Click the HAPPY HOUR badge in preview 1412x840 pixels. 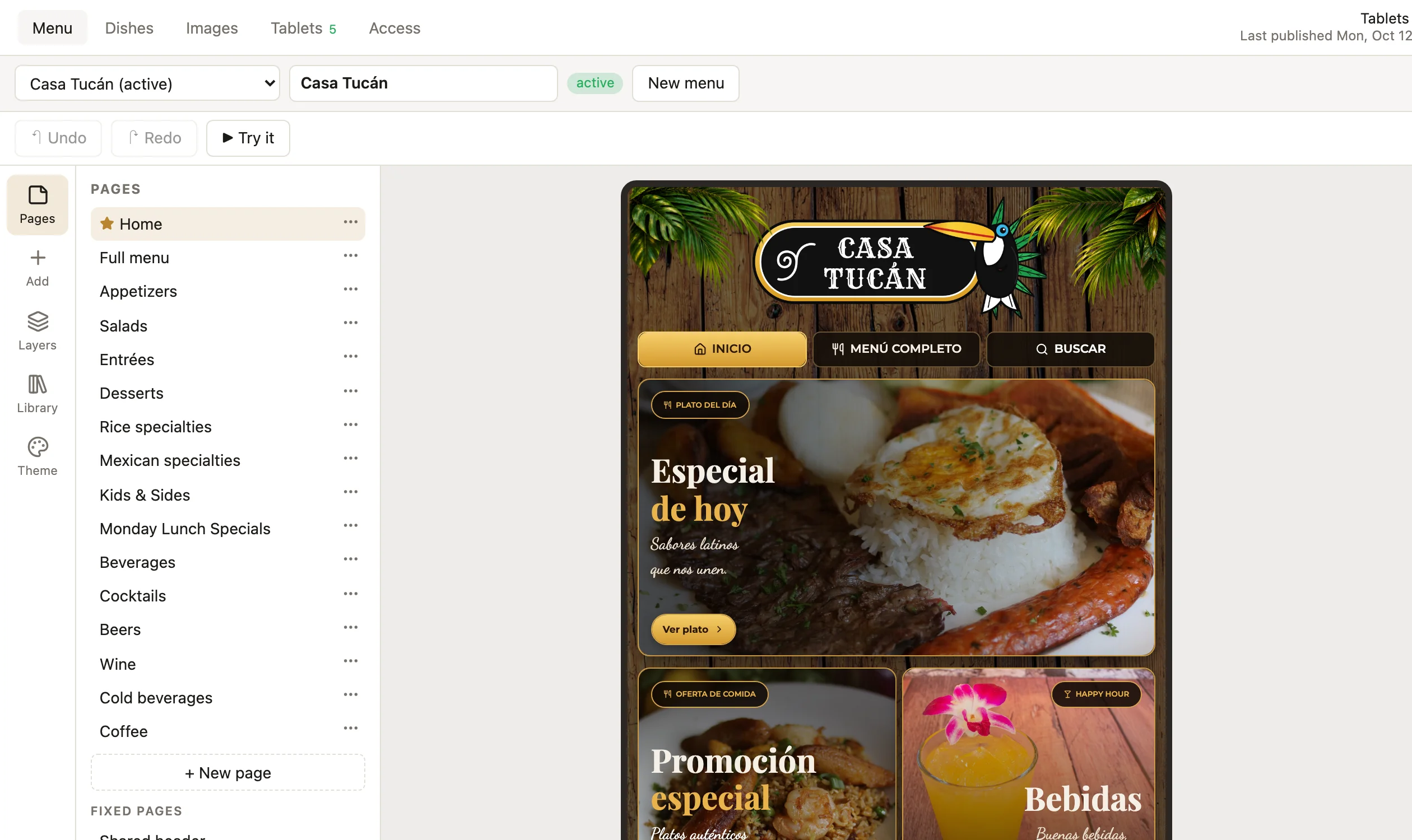[1097, 694]
